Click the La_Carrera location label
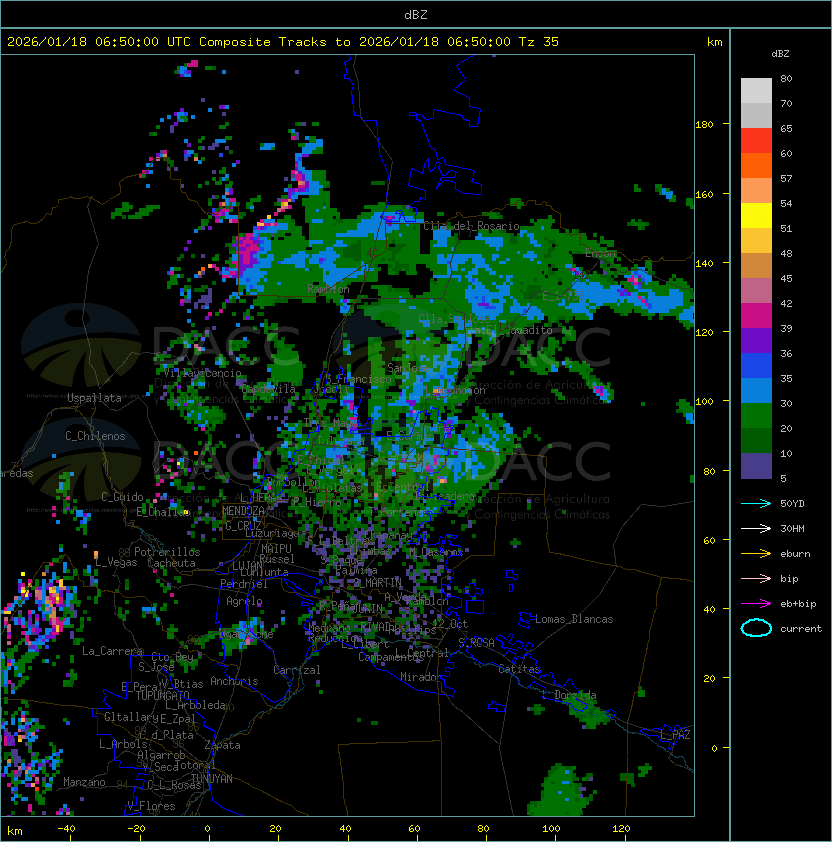 tap(112, 651)
